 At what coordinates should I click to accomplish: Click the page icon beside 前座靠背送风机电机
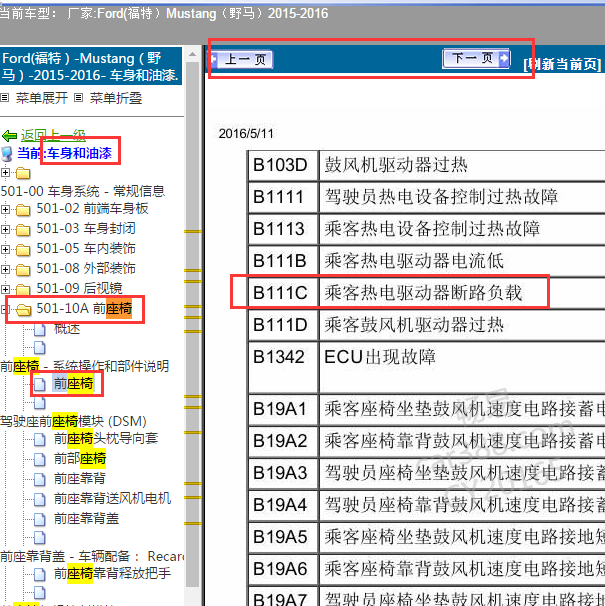click(x=39, y=499)
